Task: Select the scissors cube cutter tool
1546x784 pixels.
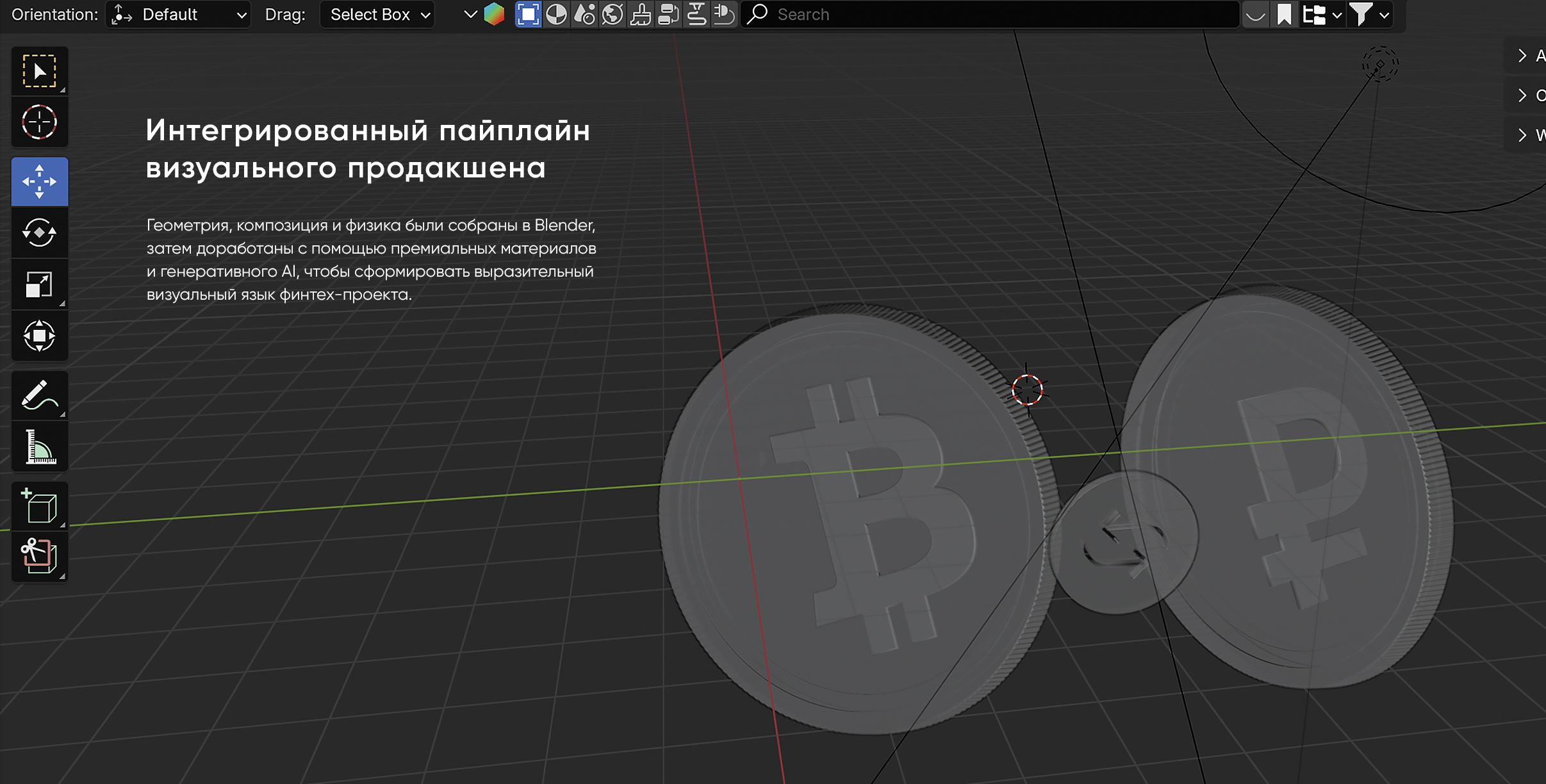Action: coord(40,557)
